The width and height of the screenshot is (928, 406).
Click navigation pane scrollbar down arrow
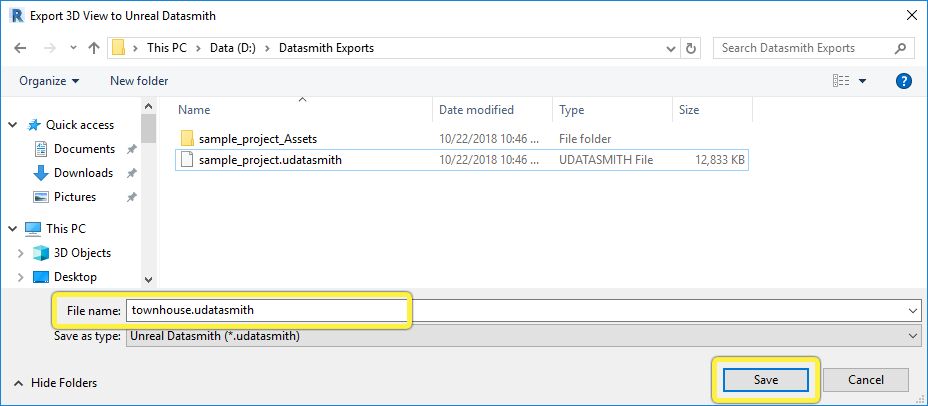pyautogui.click(x=149, y=279)
